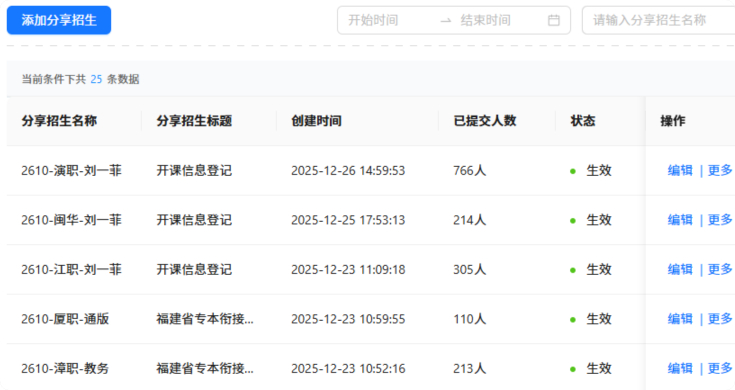
Task: Click 福建省专本衔接 title in 2610-厦职 row
Action: 205,319
